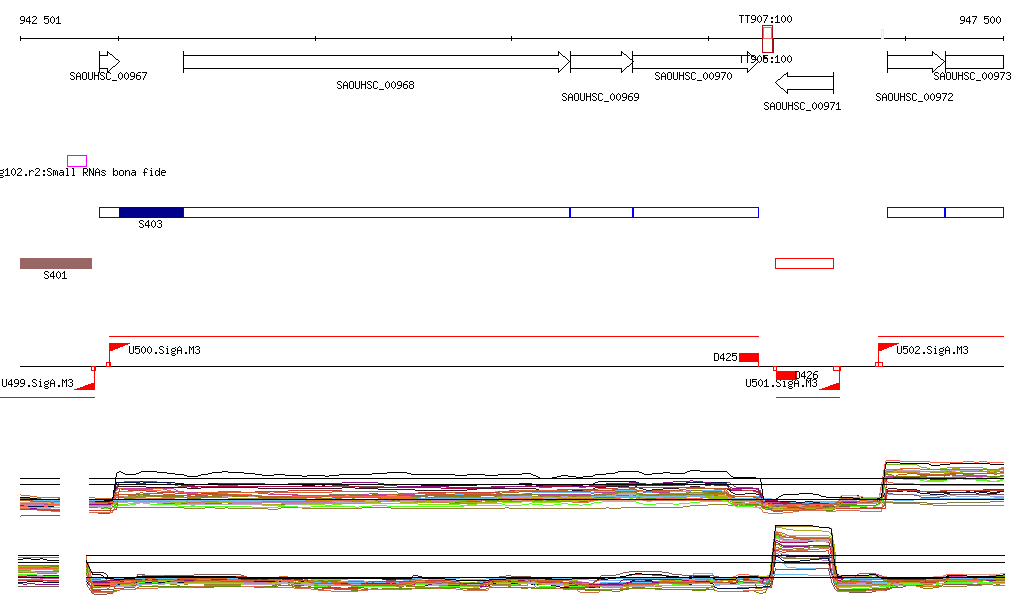The width and height of the screenshot is (1024, 611).
Task: Click the blue segment under SAOUHSC_00969
Action: tap(601, 212)
